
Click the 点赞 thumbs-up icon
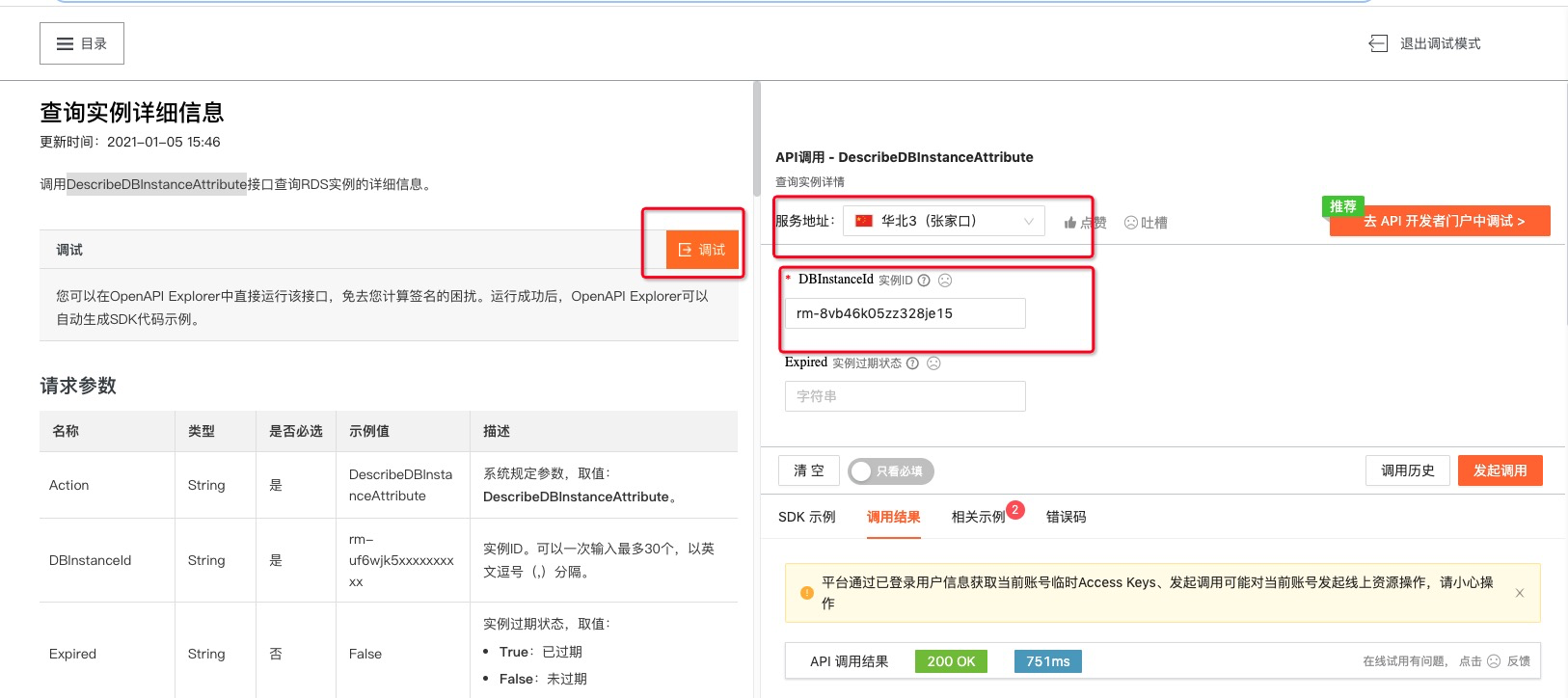tap(1069, 223)
